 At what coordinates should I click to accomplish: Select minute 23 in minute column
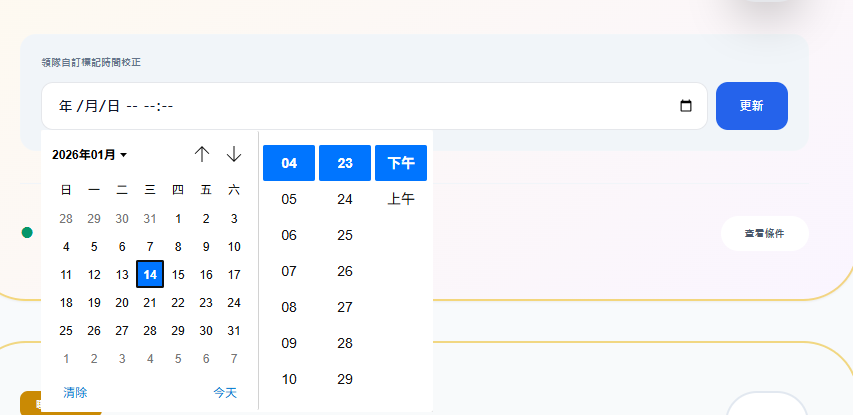345,163
